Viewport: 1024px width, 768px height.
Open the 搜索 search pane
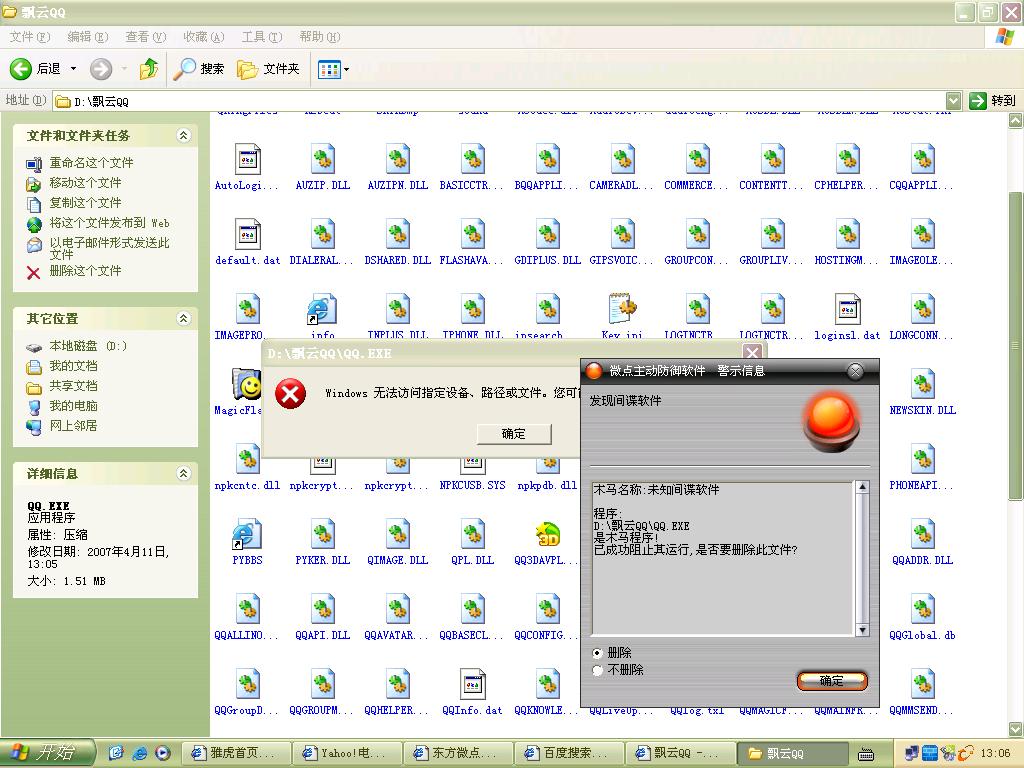coord(199,69)
